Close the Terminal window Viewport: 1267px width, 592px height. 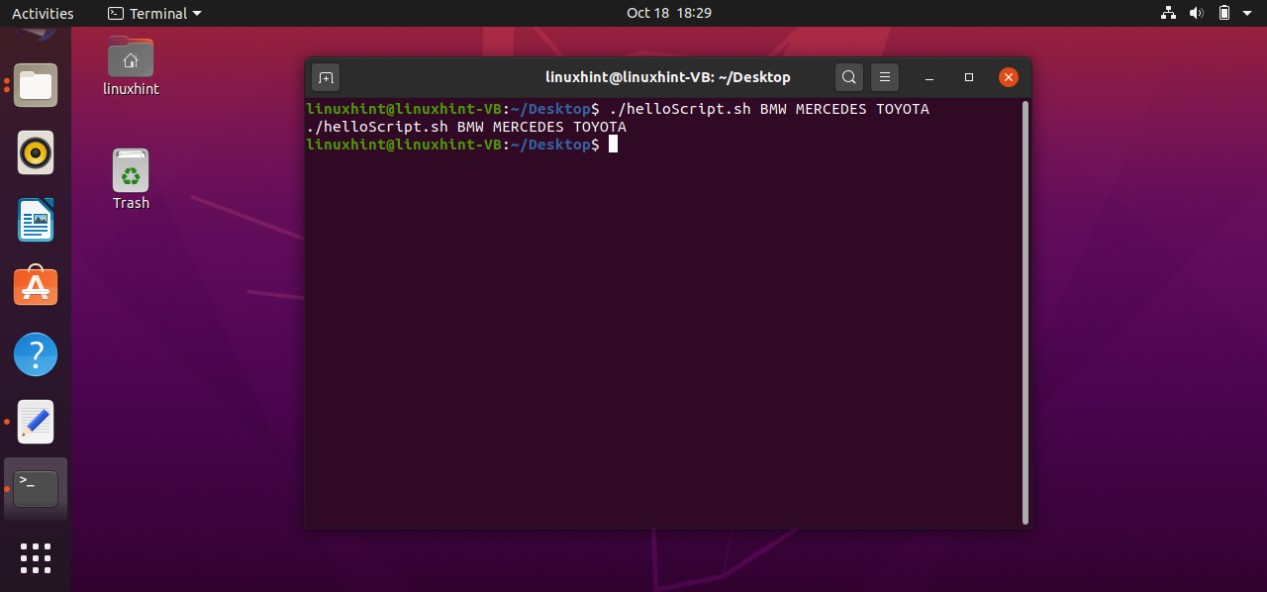[1008, 77]
